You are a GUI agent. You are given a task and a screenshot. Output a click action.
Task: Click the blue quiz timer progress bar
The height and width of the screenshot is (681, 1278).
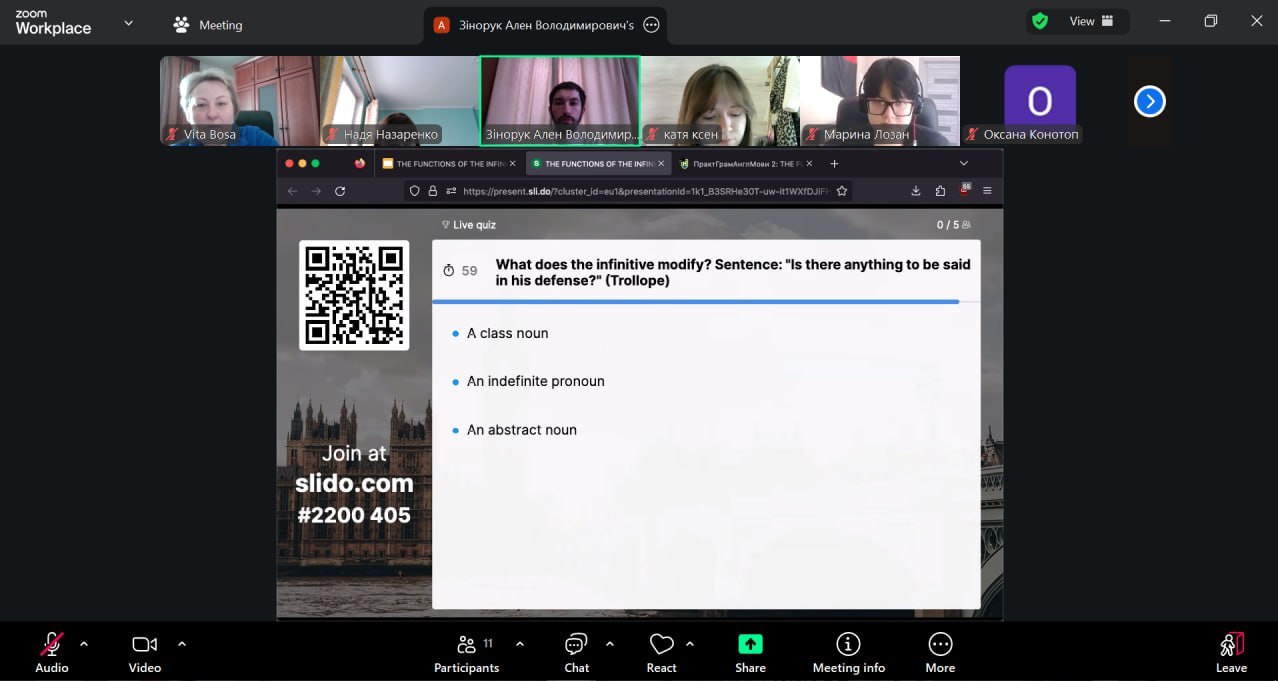point(695,301)
